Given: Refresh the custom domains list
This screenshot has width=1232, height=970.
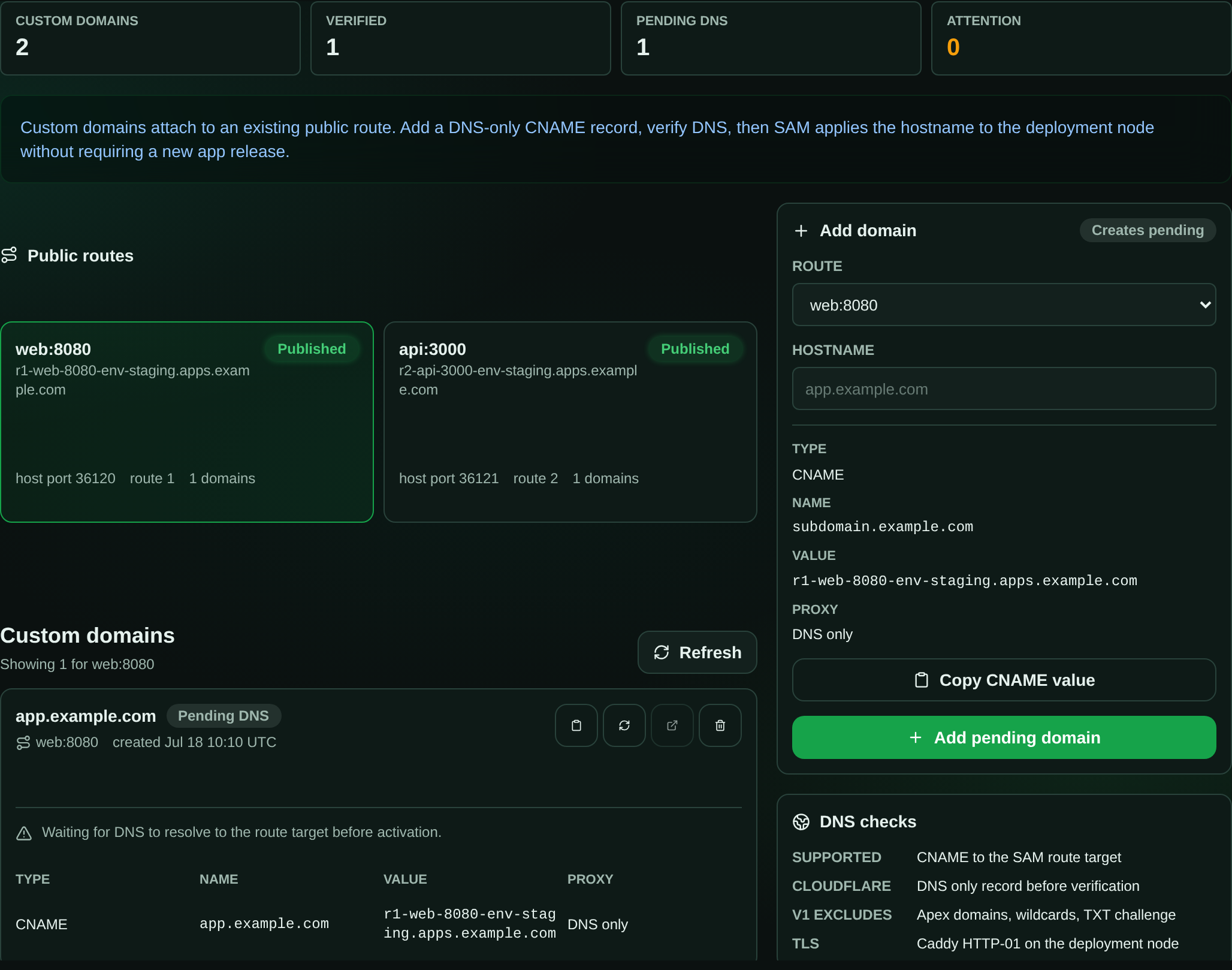Looking at the screenshot, I should coord(697,653).
